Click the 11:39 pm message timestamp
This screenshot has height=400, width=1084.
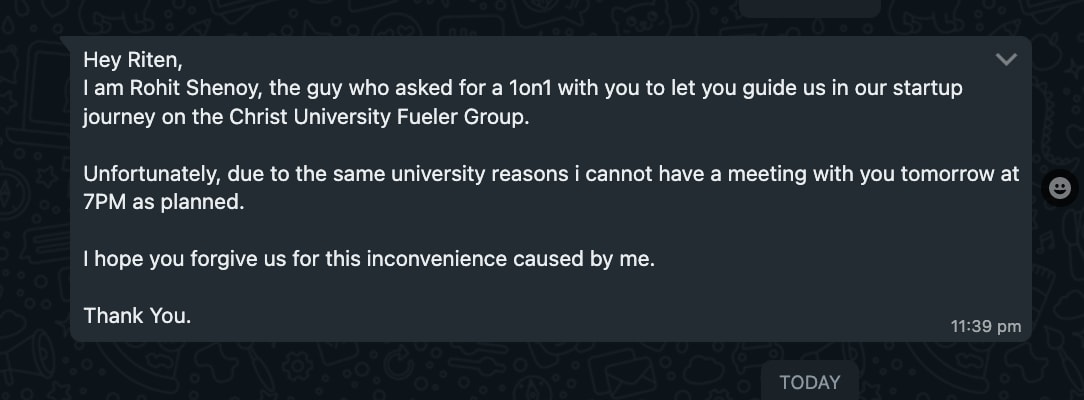click(985, 326)
